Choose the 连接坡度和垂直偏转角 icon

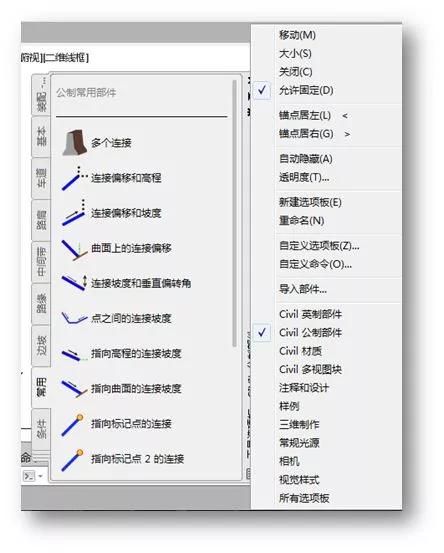tap(74, 283)
